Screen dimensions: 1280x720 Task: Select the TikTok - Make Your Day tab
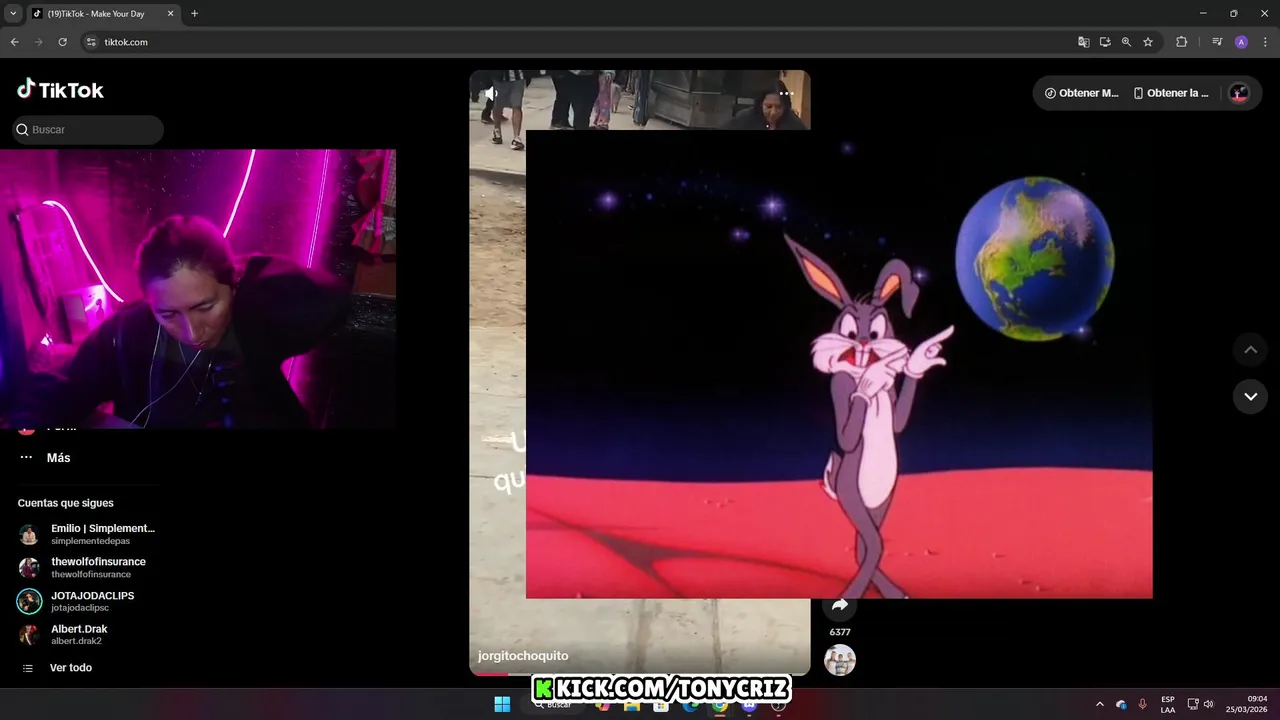(x=103, y=14)
